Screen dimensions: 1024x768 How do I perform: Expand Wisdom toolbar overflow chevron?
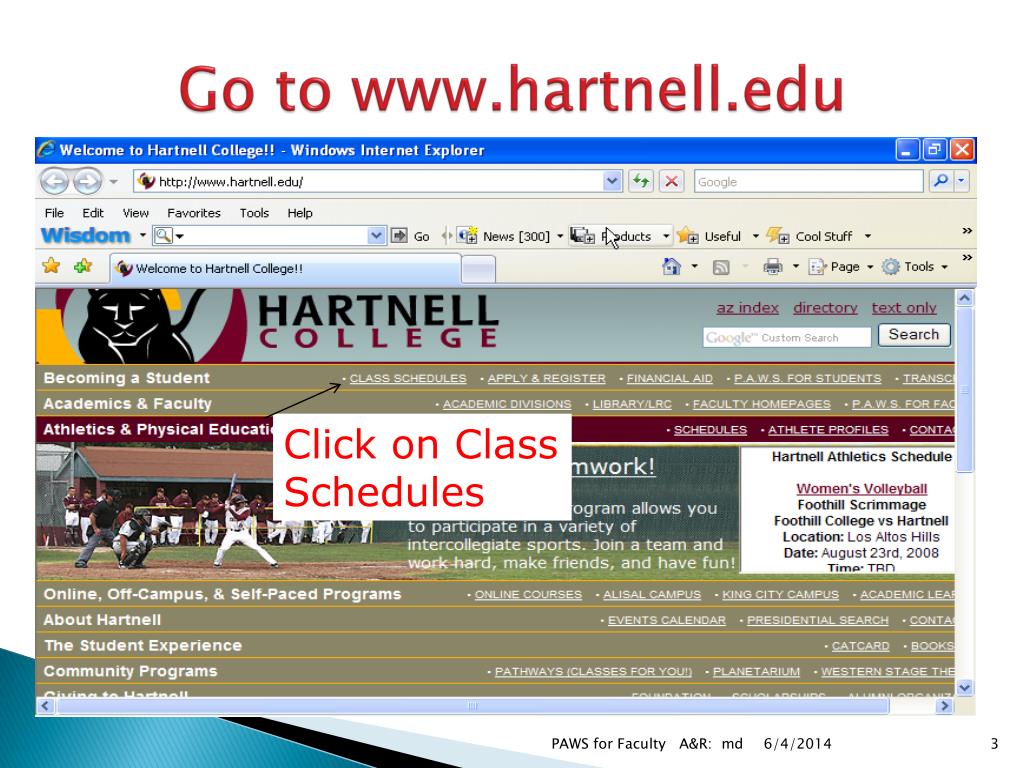pyautogui.click(x=967, y=231)
